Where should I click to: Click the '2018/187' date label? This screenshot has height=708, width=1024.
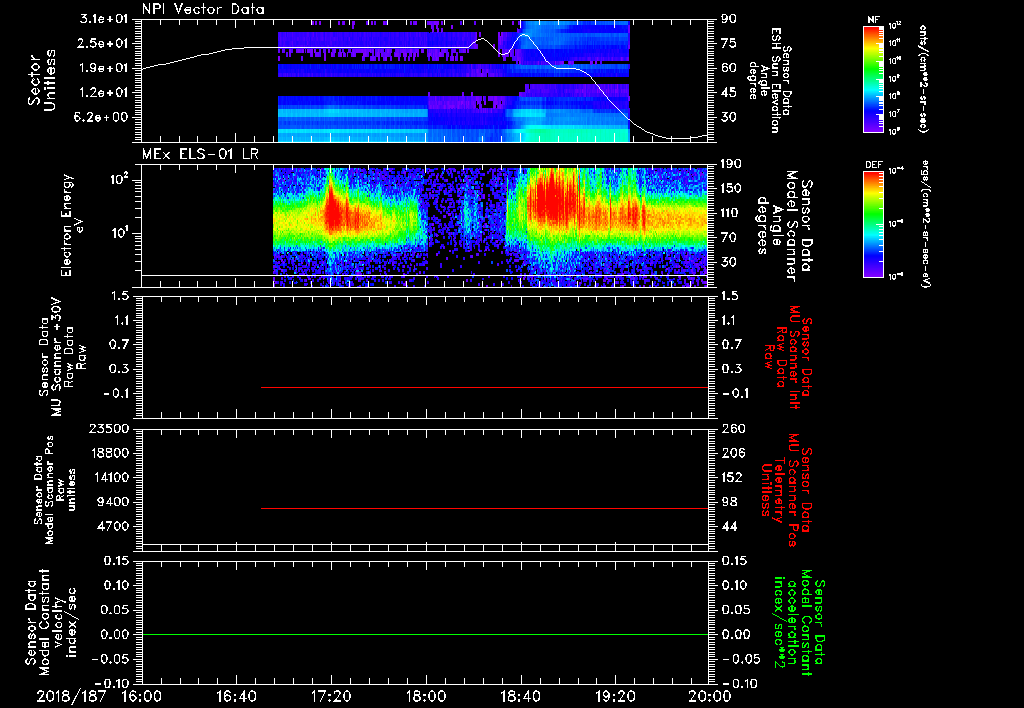point(71,696)
